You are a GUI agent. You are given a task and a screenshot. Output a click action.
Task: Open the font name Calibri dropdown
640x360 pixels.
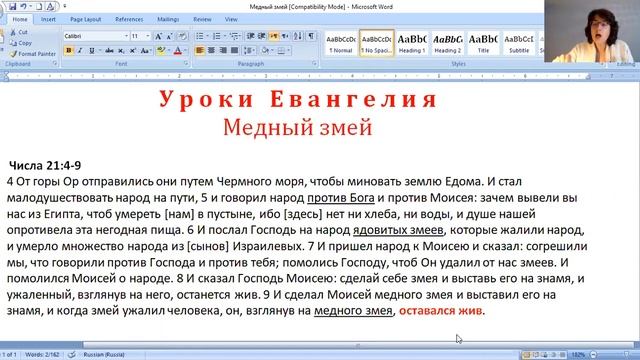[126, 36]
